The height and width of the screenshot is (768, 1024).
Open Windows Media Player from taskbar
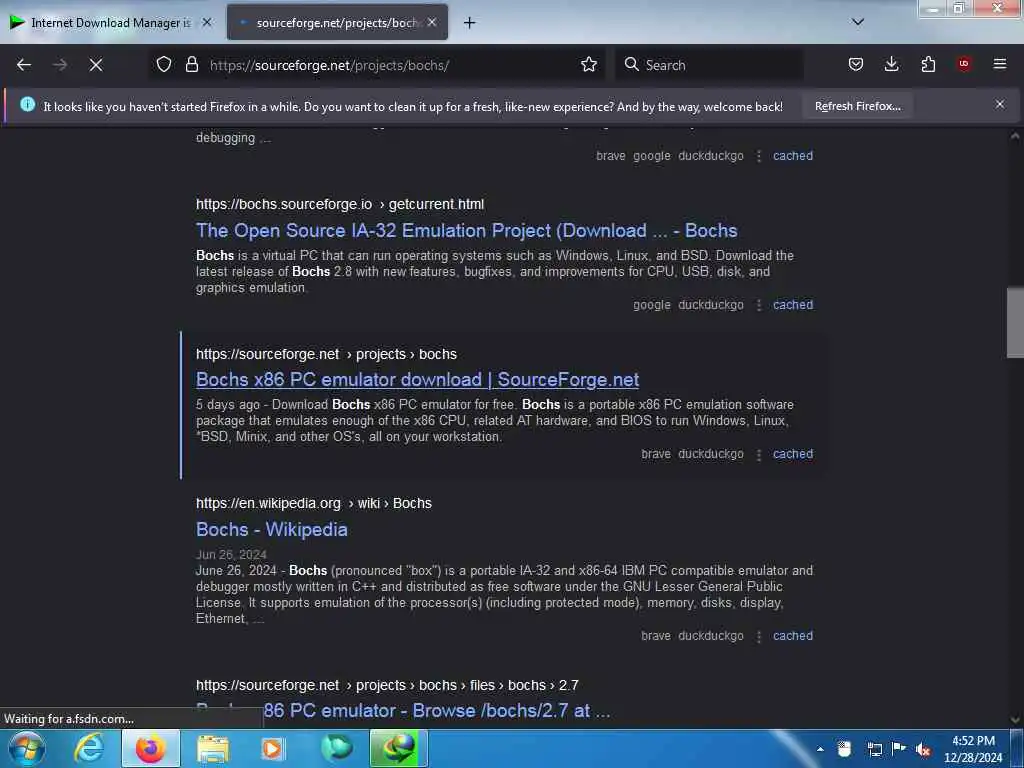(273, 748)
